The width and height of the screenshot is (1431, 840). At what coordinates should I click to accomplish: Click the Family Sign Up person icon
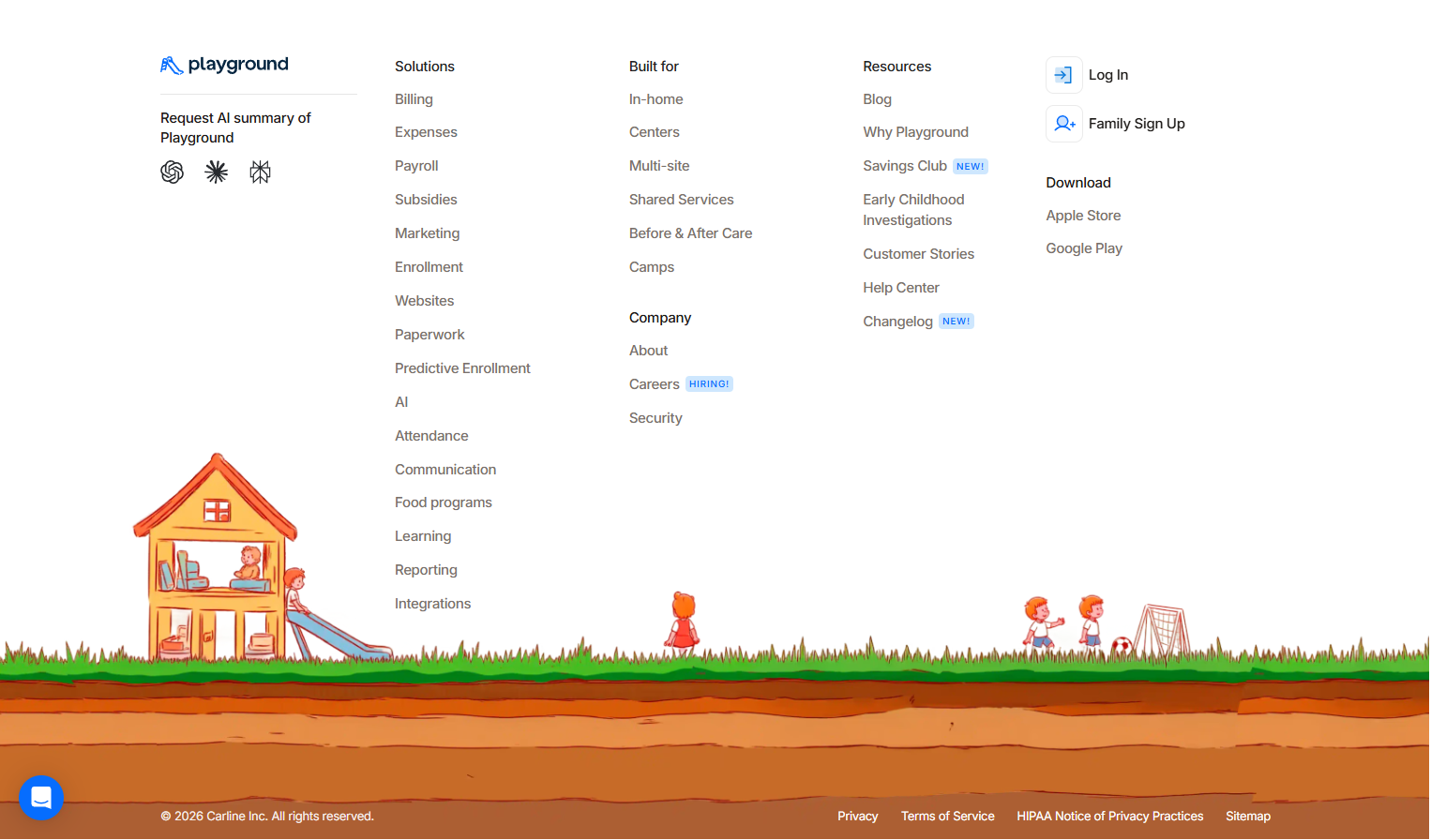click(1064, 124)
